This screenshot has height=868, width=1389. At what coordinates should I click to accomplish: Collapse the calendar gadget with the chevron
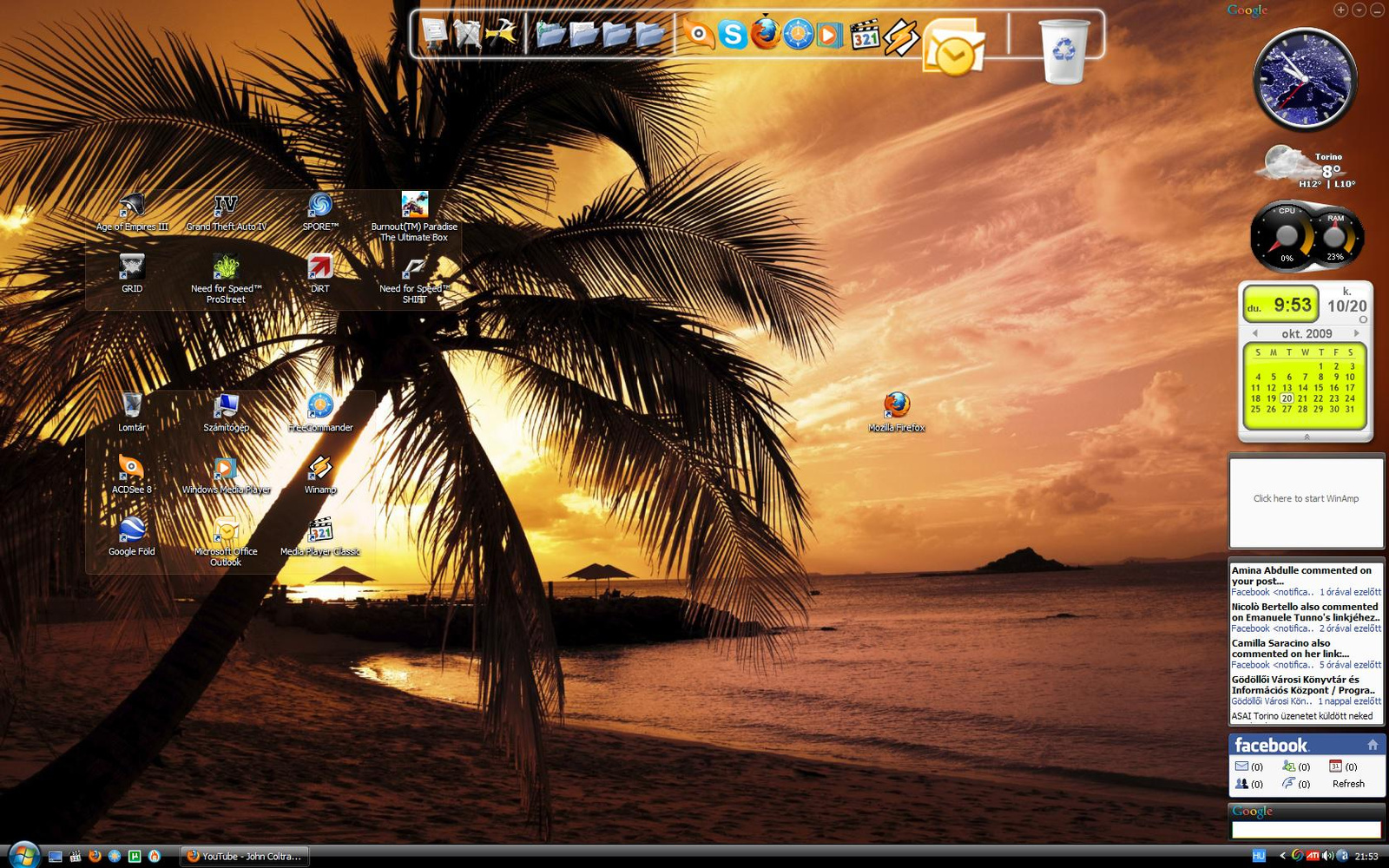click(x=1306, y=437)
